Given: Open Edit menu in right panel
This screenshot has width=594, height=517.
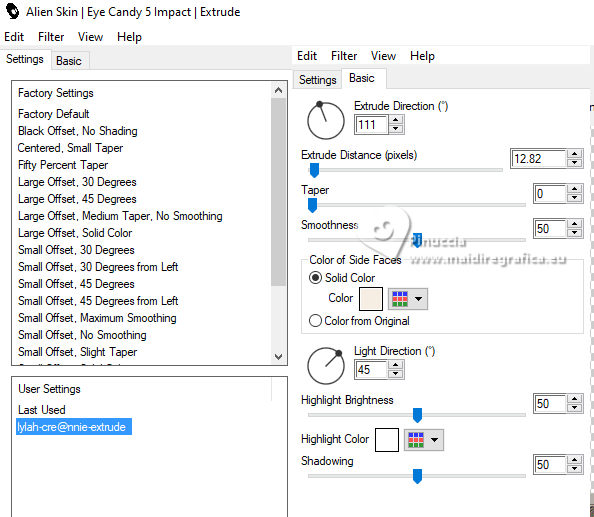Looking at the screenshot, I should (307, 56).
